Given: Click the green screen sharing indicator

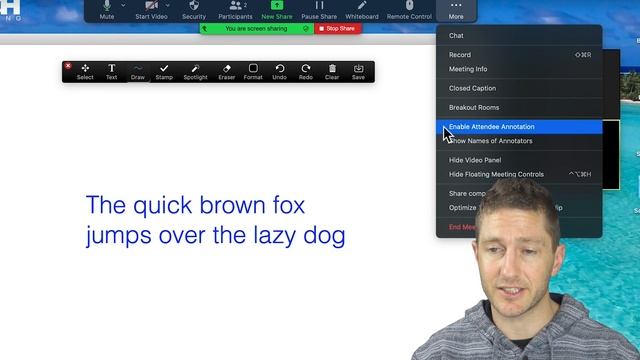Looking at the screenshot, I should click(x=256, y=29).
